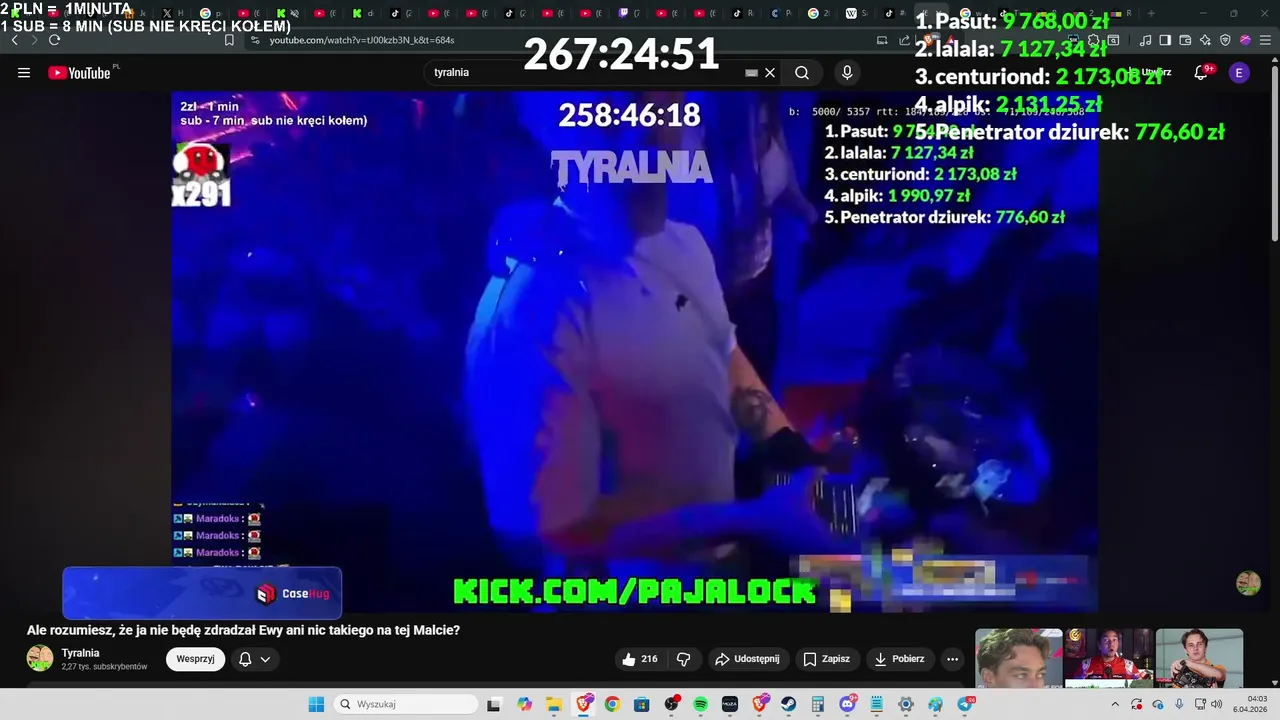
Task: Dislike the video thumbs-down button
Action: click(x=684, y=659)
